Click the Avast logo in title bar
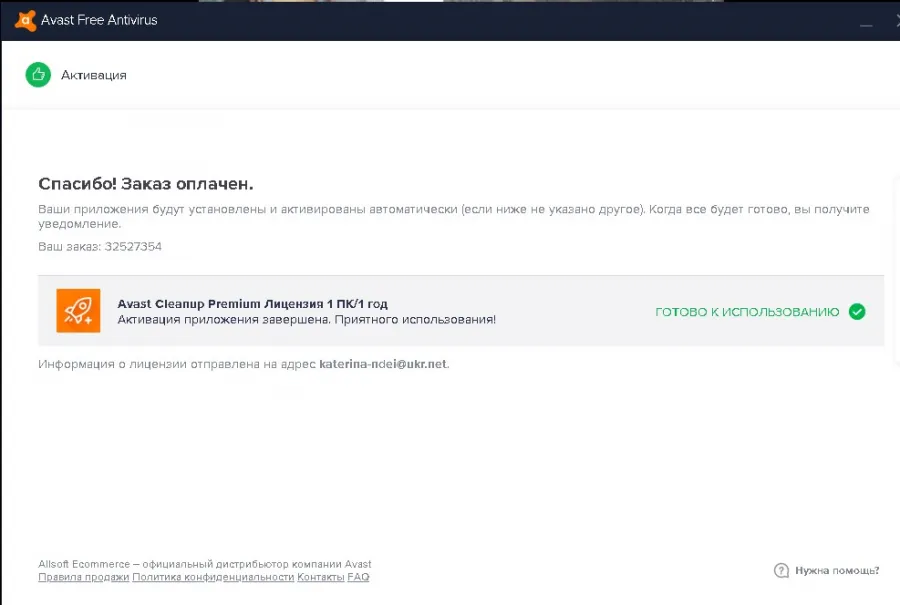 (x=25, y=20)
